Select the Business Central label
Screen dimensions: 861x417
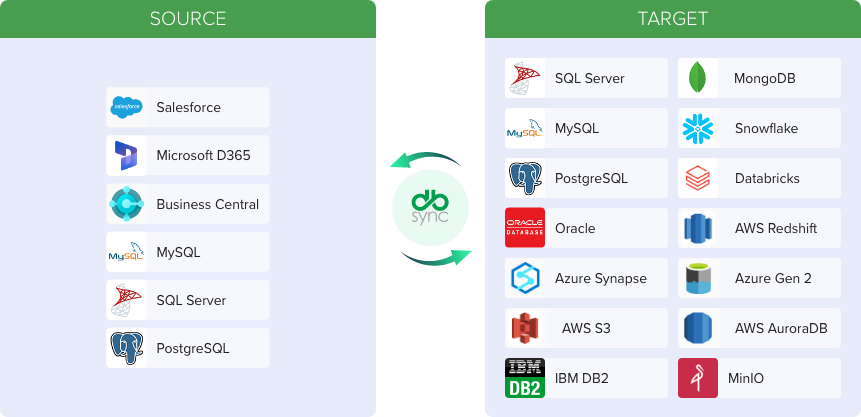pos(208,204)
